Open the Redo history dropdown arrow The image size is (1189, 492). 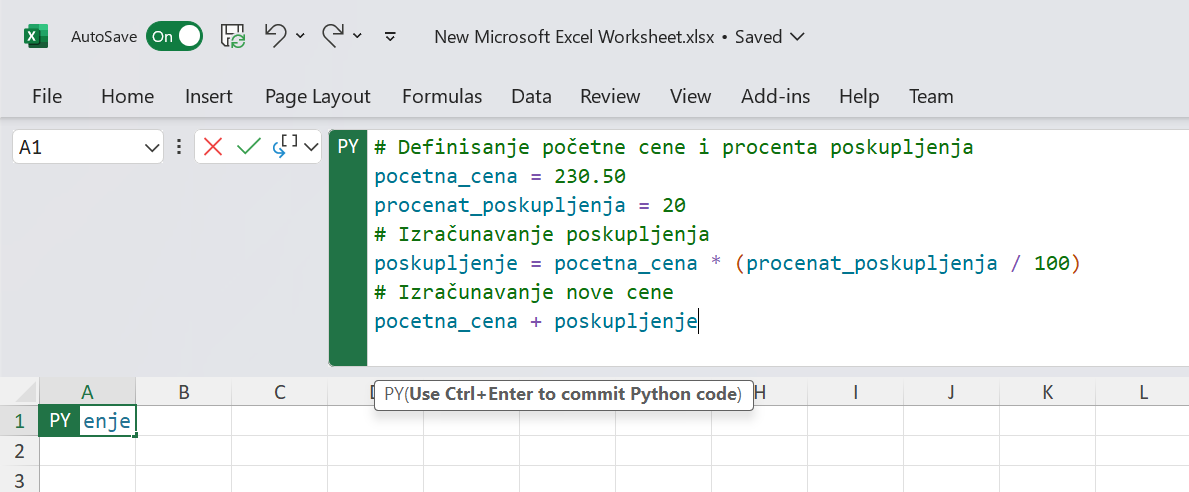tap(358, 36)
